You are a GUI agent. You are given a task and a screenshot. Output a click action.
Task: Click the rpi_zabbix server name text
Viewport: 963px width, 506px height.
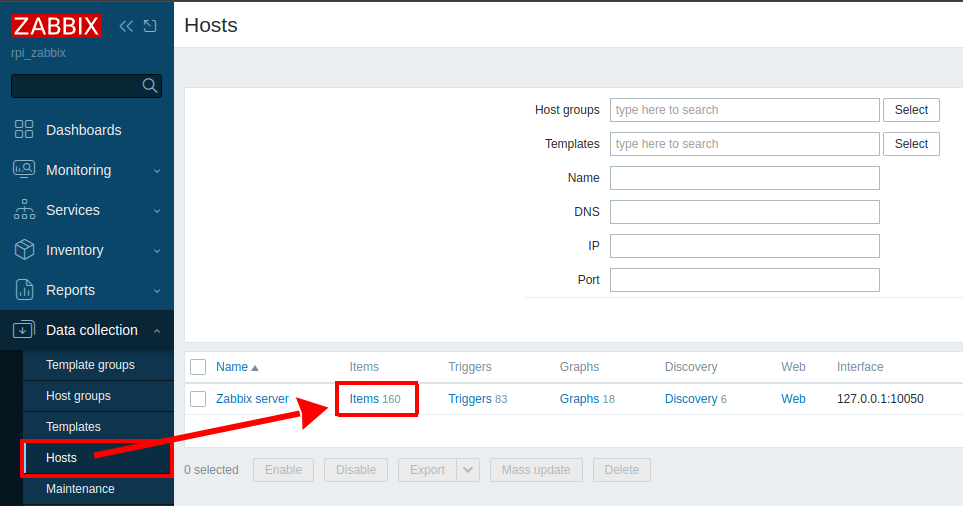click(x=38, y=53)
